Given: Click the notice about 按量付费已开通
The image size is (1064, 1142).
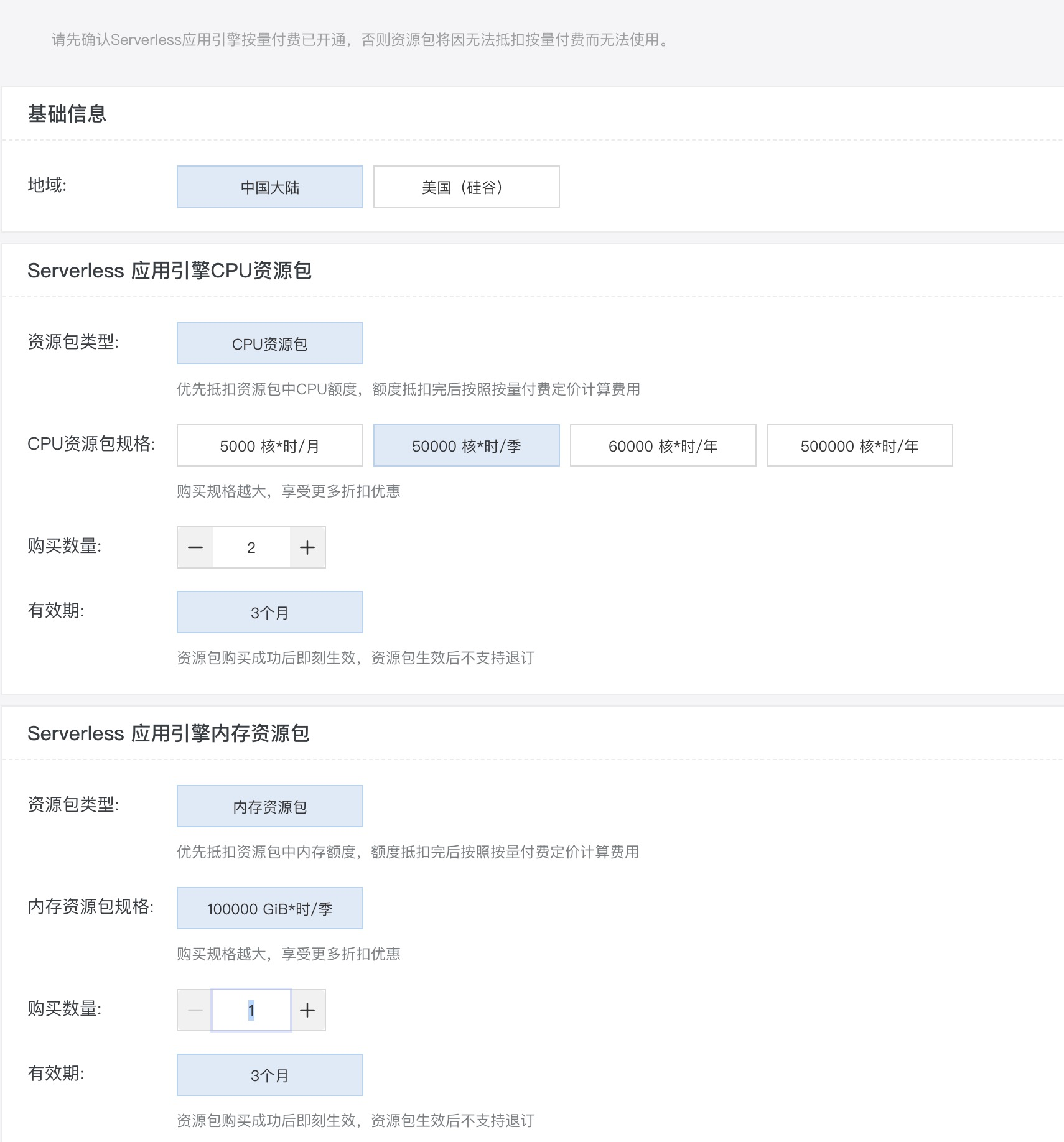Looking at the screenshot, I should pyautogui.click(x=361, y=40).
